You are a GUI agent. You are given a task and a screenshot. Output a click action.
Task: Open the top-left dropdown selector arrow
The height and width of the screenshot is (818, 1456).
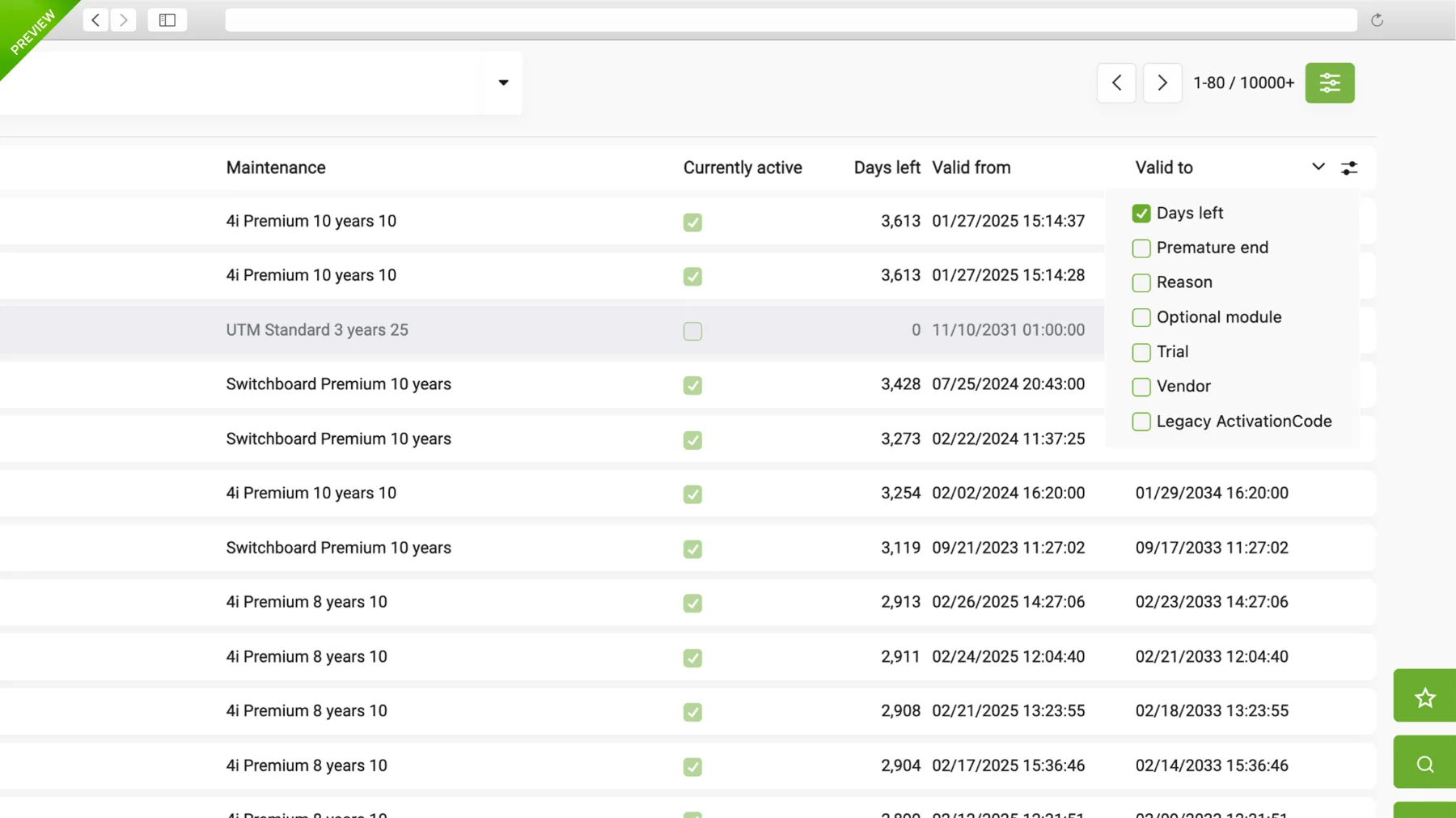coord(503,83)
